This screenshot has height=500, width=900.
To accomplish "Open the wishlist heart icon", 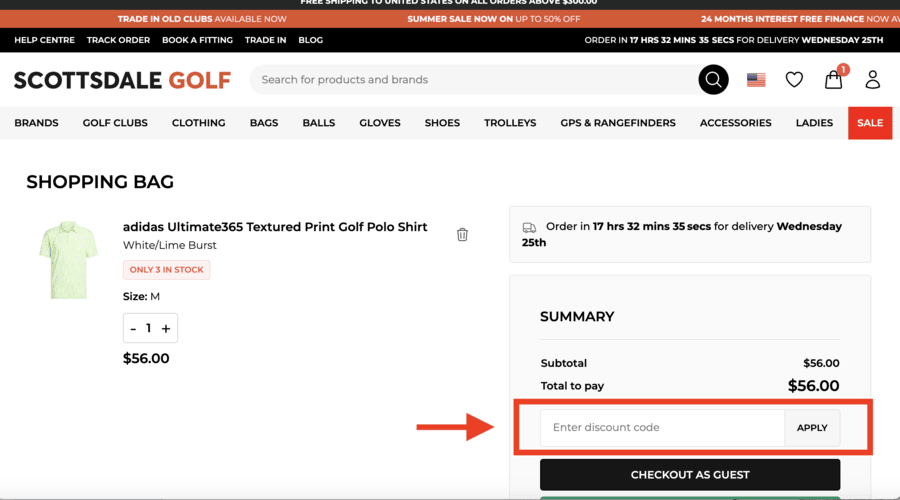I will coord(794,80).
